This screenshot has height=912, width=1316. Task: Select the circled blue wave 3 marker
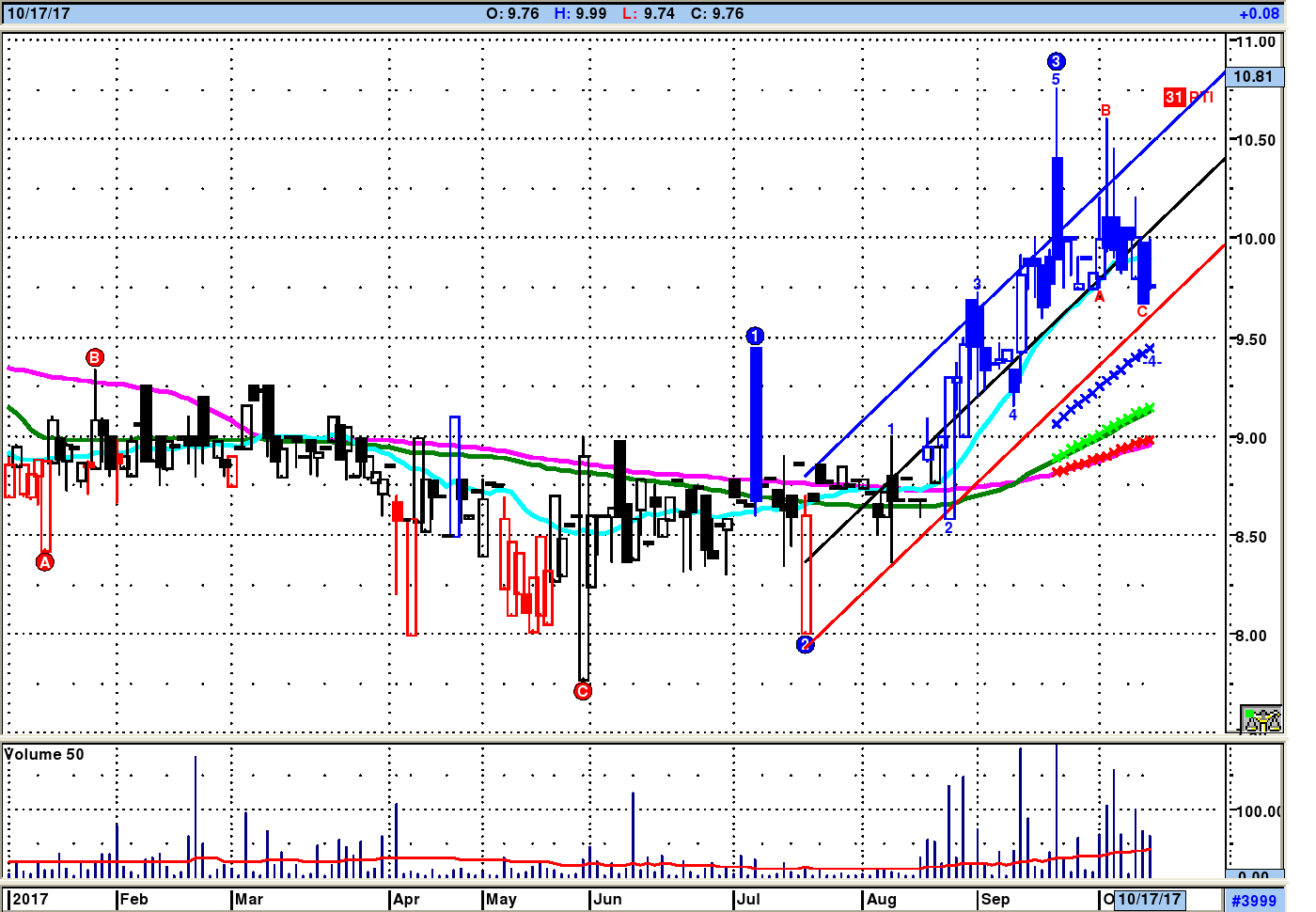(x=1056, y=62)
